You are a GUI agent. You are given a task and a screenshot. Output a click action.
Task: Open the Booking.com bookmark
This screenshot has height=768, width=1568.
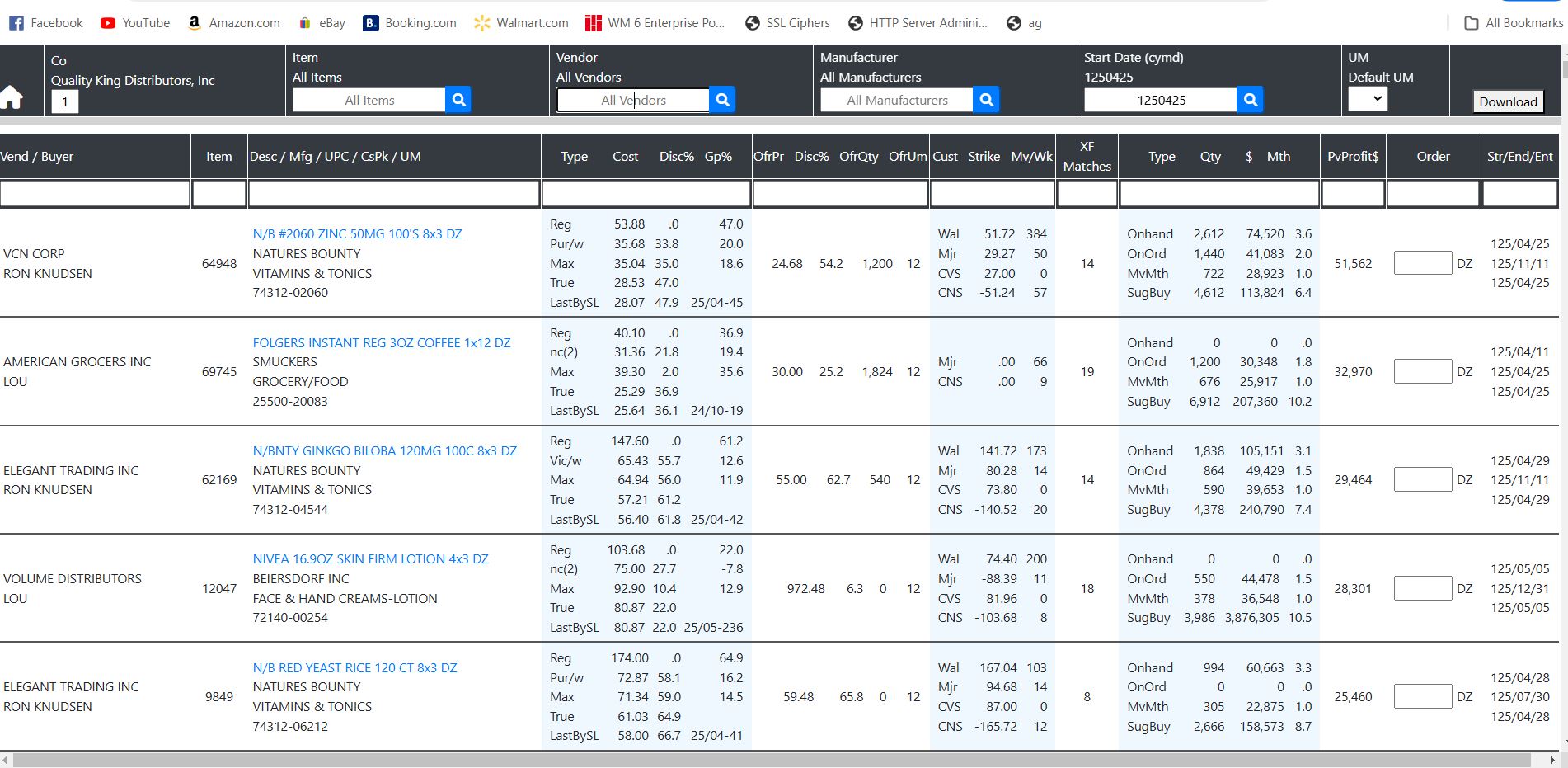coord(410,23)
